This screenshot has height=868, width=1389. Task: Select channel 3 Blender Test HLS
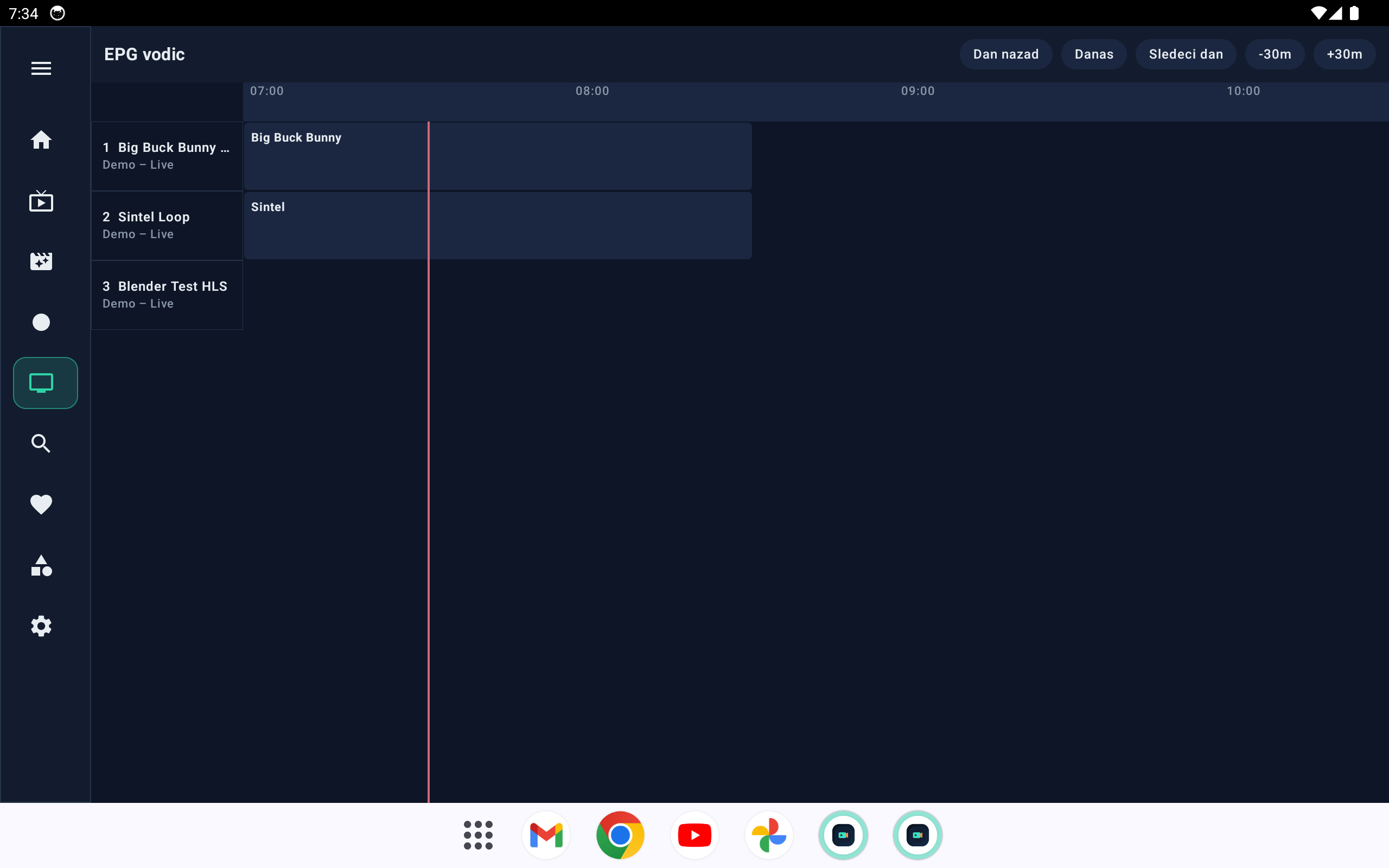point(167,295)
